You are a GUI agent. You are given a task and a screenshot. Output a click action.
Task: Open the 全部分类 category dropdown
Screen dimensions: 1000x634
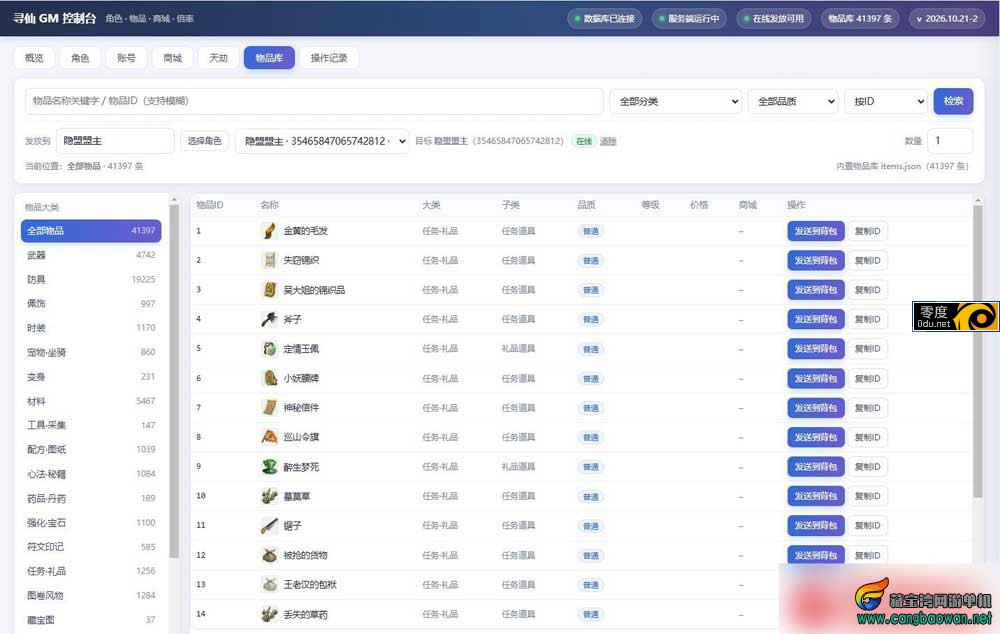pyautogui.click(x=675, y=101)
